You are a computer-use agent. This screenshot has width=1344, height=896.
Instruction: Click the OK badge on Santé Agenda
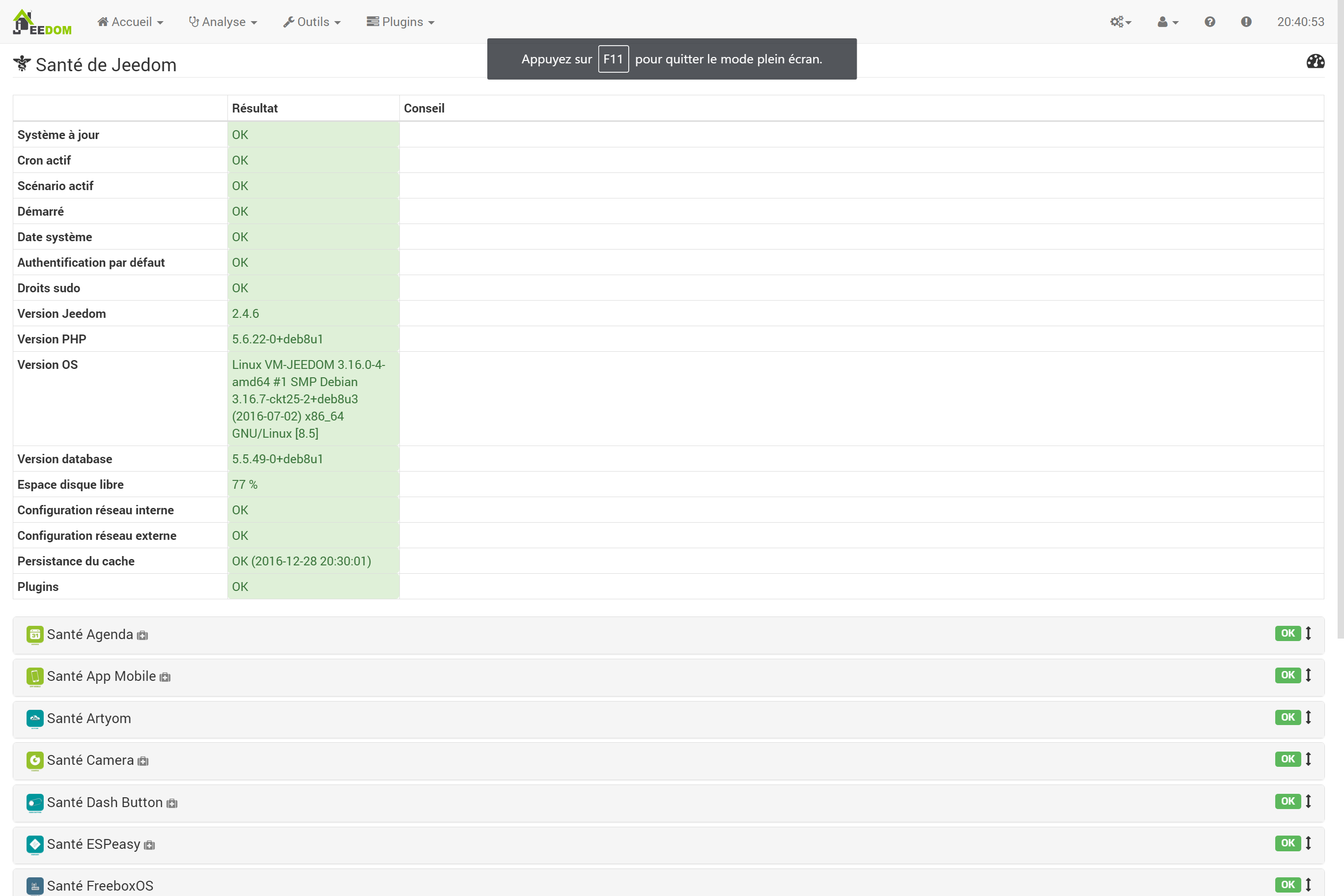point(1288,633)
